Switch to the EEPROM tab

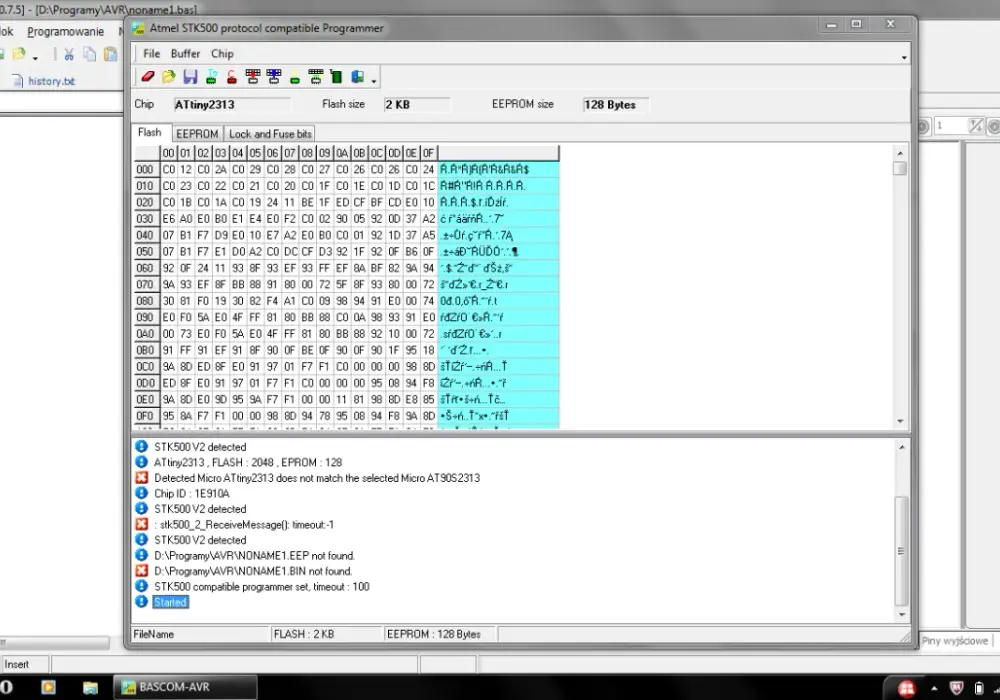[x=197, y=134]
